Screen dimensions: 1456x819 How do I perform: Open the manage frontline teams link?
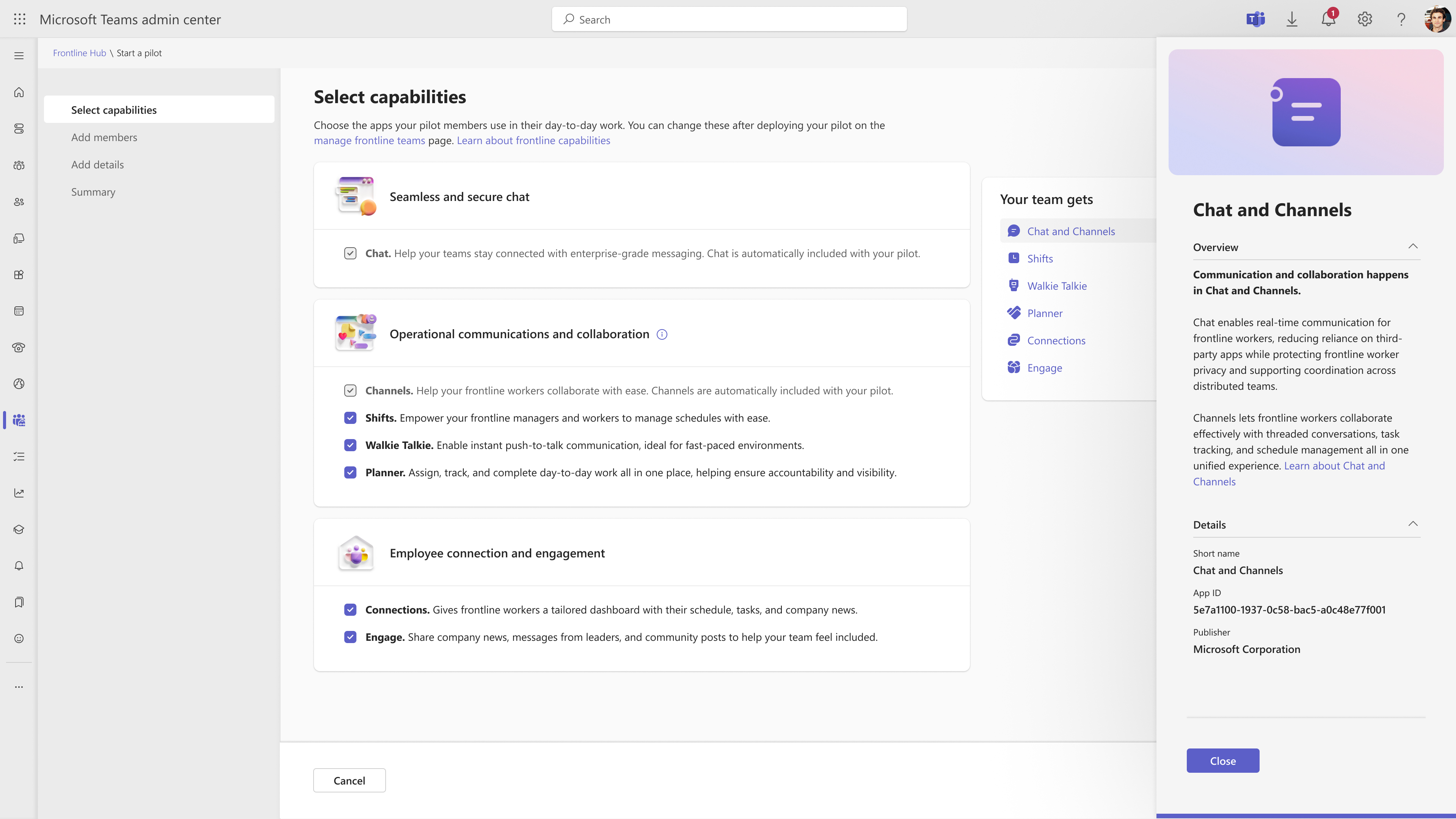coord(369,140)
